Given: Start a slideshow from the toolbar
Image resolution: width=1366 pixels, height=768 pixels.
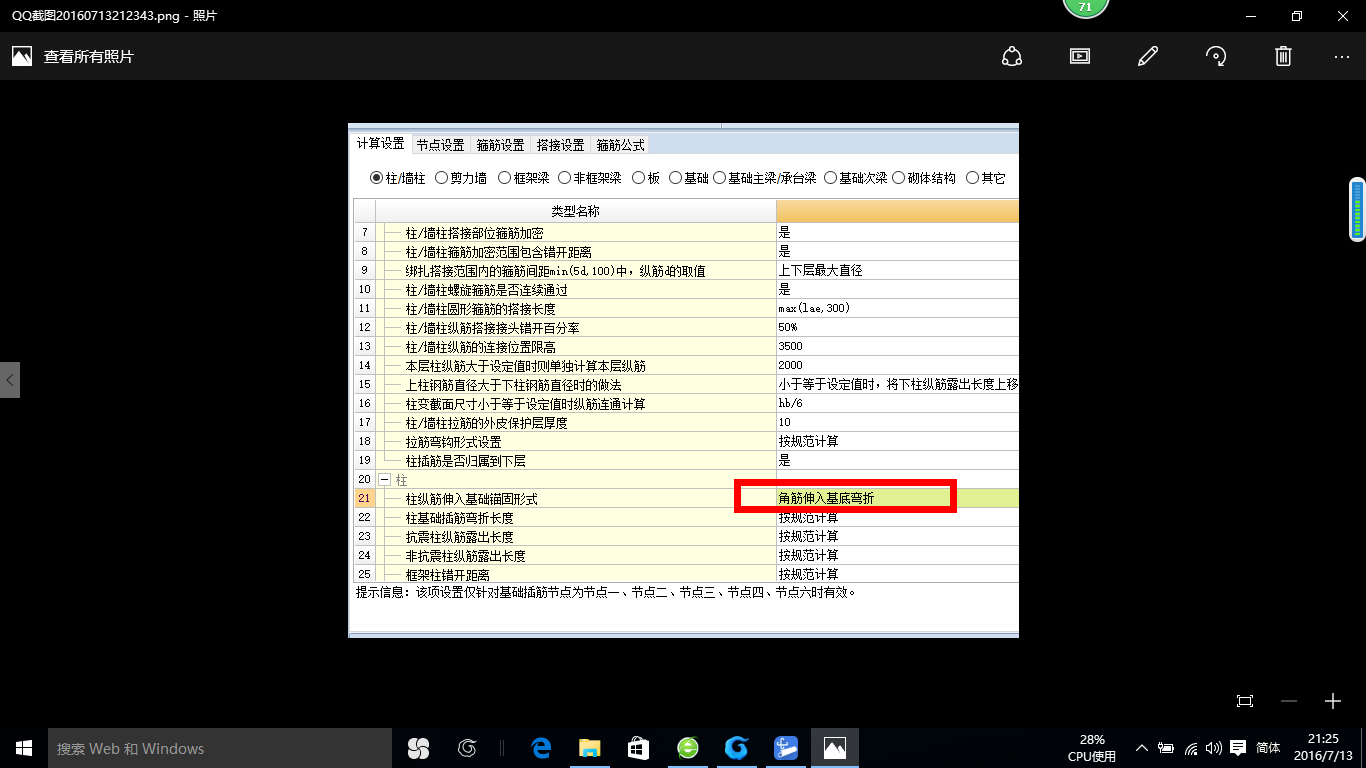Looking at the screenshot, I should pyautogui.click(x=1080, y=56).
